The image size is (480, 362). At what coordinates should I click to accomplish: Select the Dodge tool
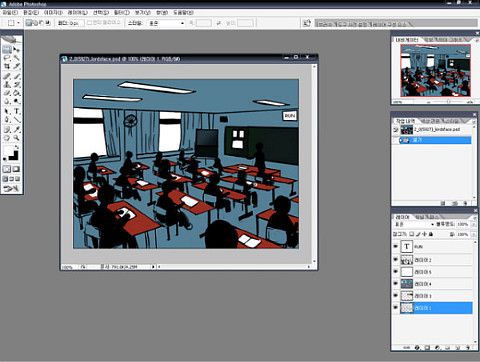point(16,102)
